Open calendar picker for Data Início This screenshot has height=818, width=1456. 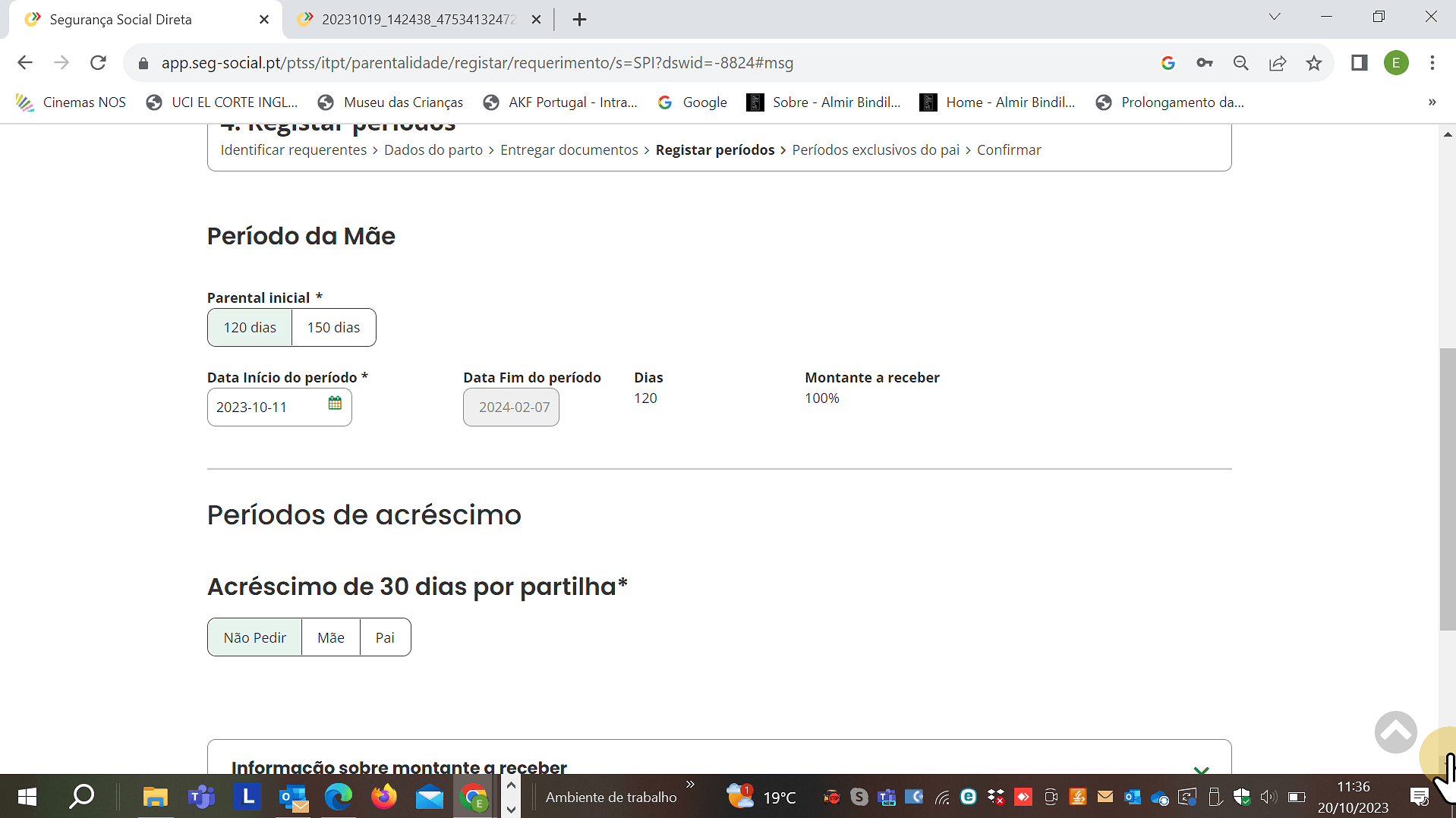(x=335, y=403)
